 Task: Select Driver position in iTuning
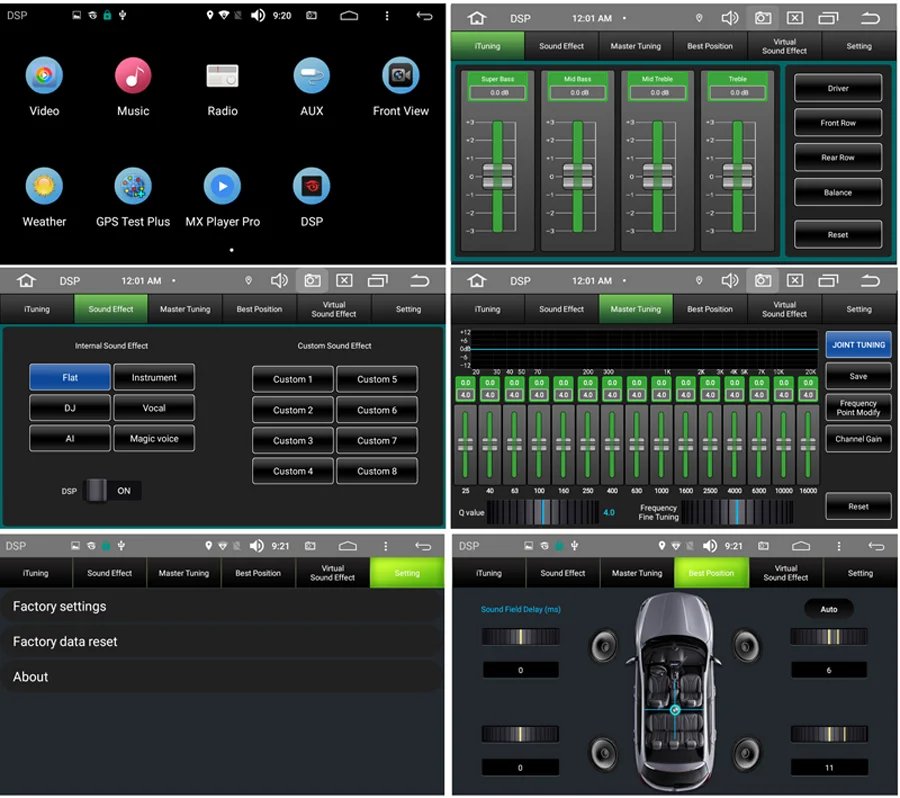pos(838,88)
